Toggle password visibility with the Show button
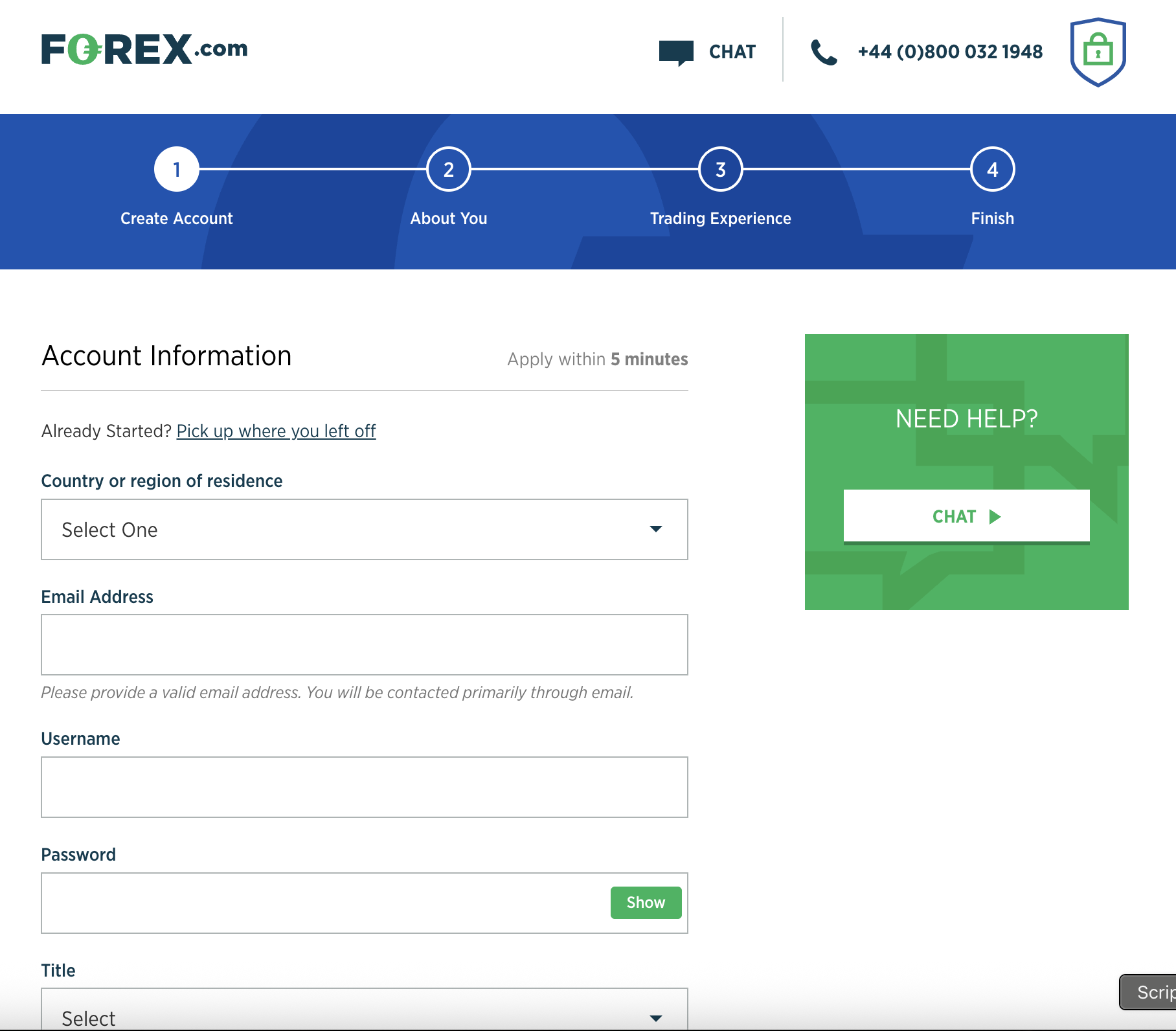The image size is (1176, 1031). click(646, 902)
